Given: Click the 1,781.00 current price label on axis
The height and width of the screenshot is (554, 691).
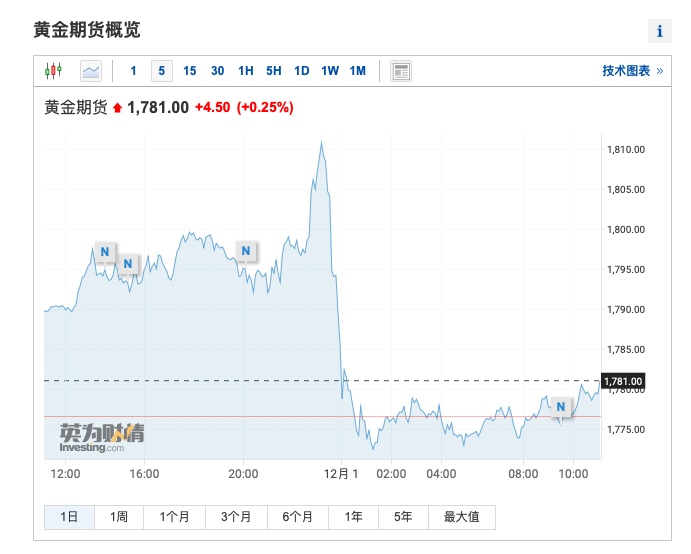Looking at the screenshot, I should coord(623,381).
